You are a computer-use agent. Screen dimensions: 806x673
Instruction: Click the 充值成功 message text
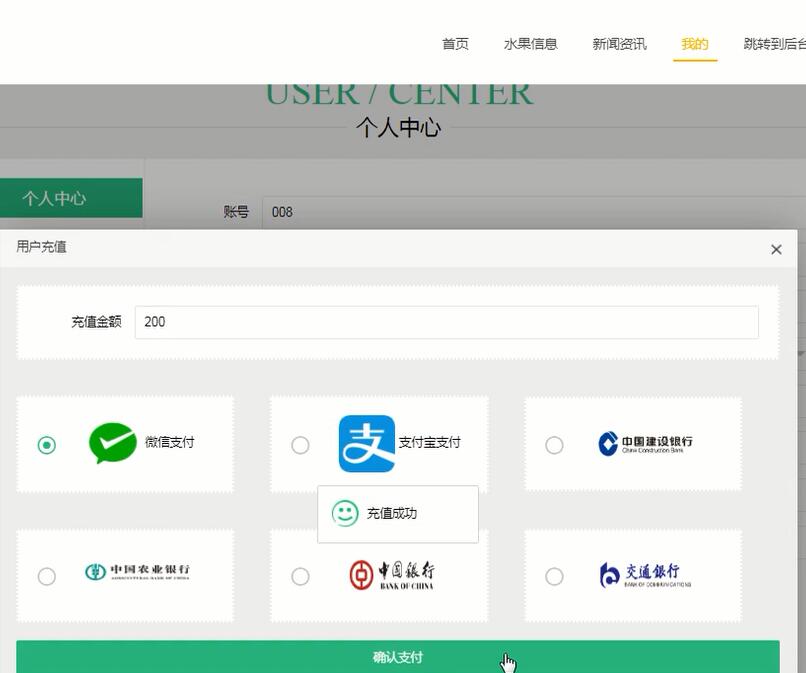392,513
